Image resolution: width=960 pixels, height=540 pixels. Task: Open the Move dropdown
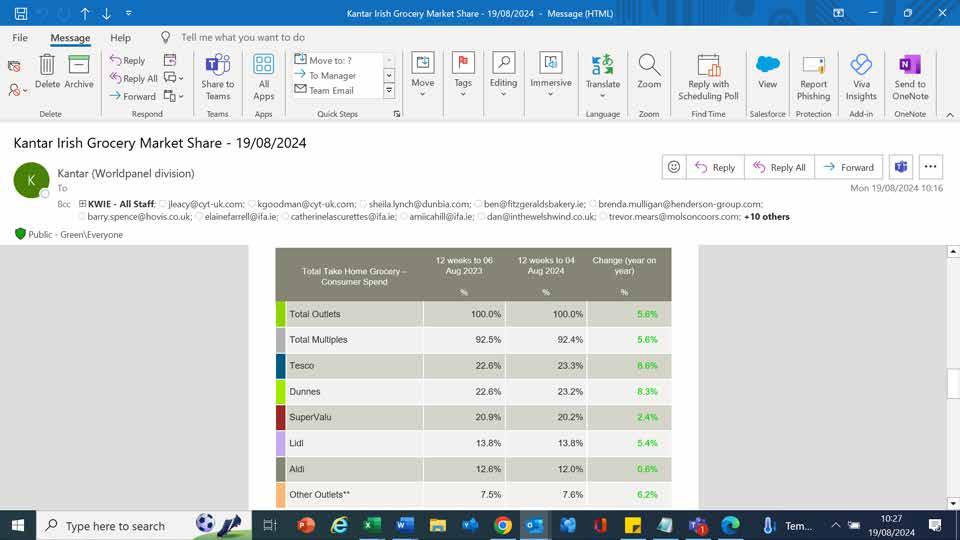[422, 75]
